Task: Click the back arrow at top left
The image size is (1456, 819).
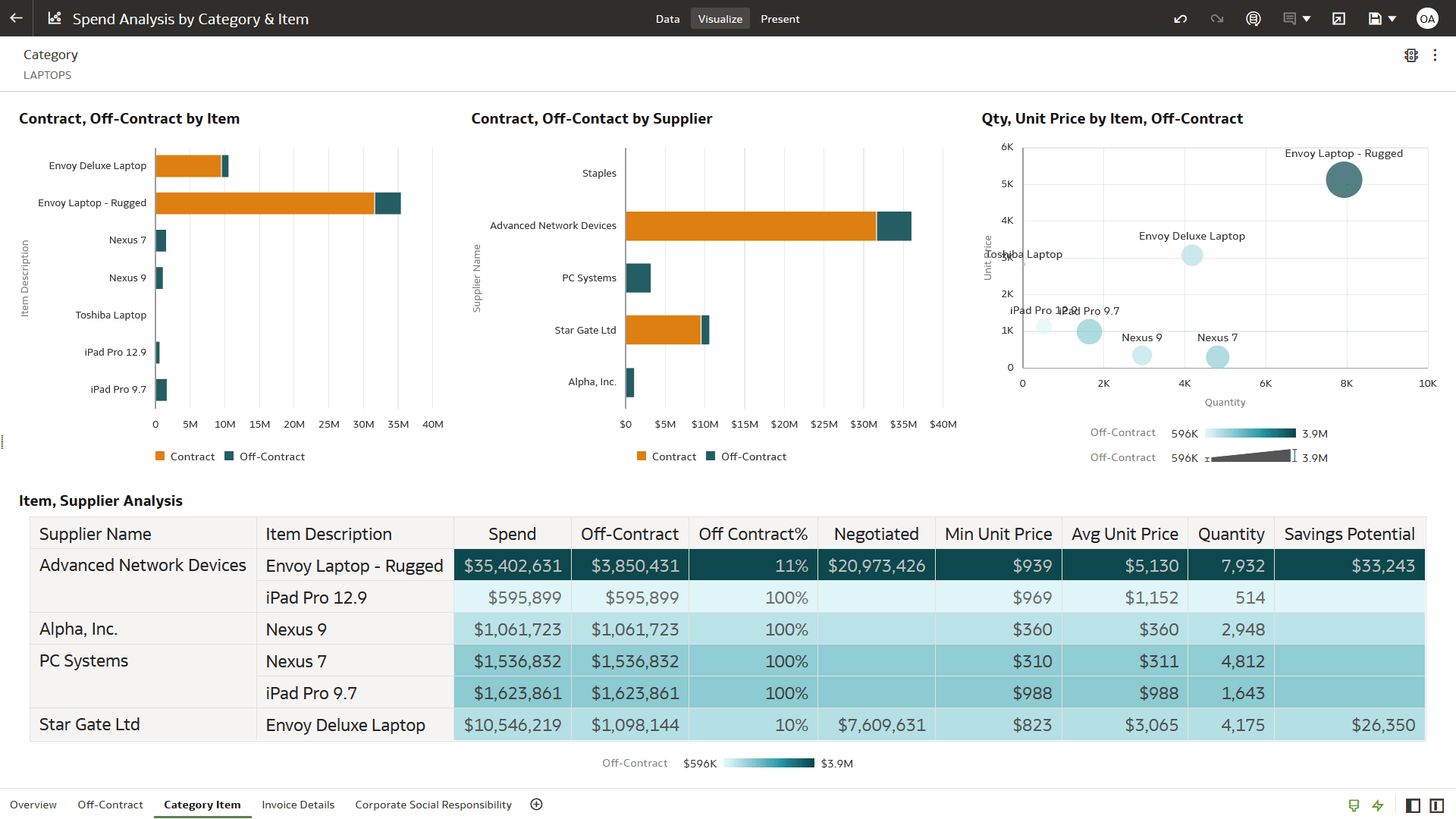Action: coord(16,18)
